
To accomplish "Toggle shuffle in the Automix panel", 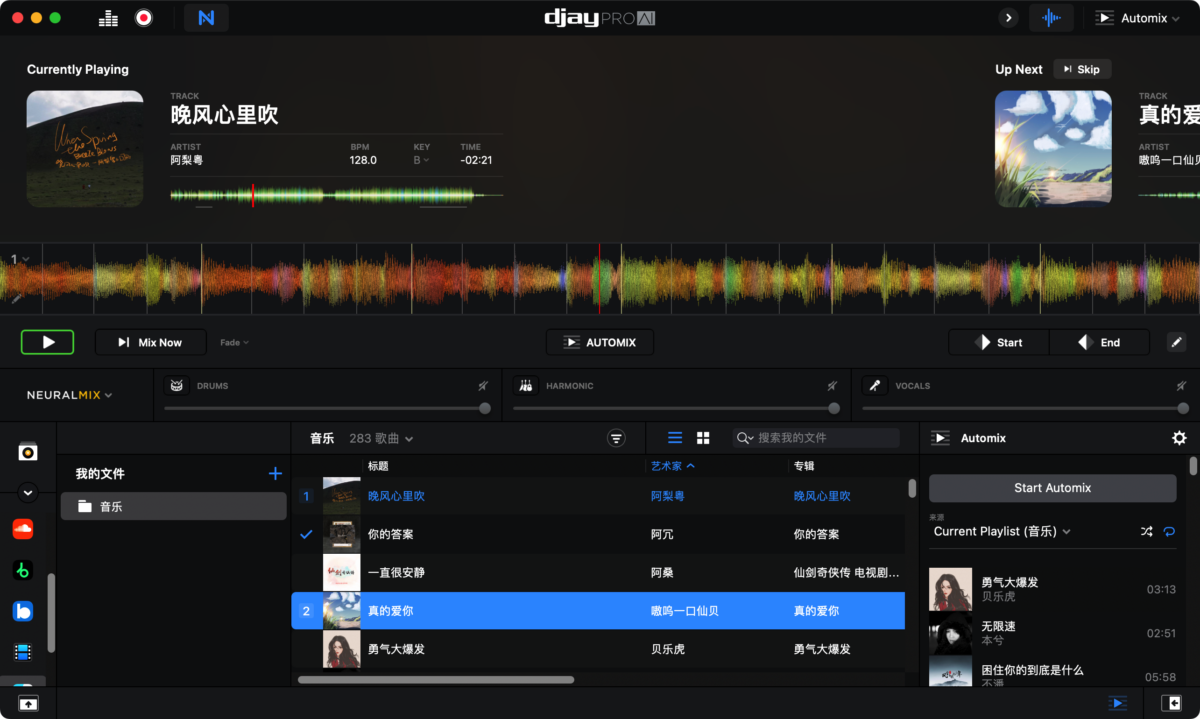I will [1146, 531].
